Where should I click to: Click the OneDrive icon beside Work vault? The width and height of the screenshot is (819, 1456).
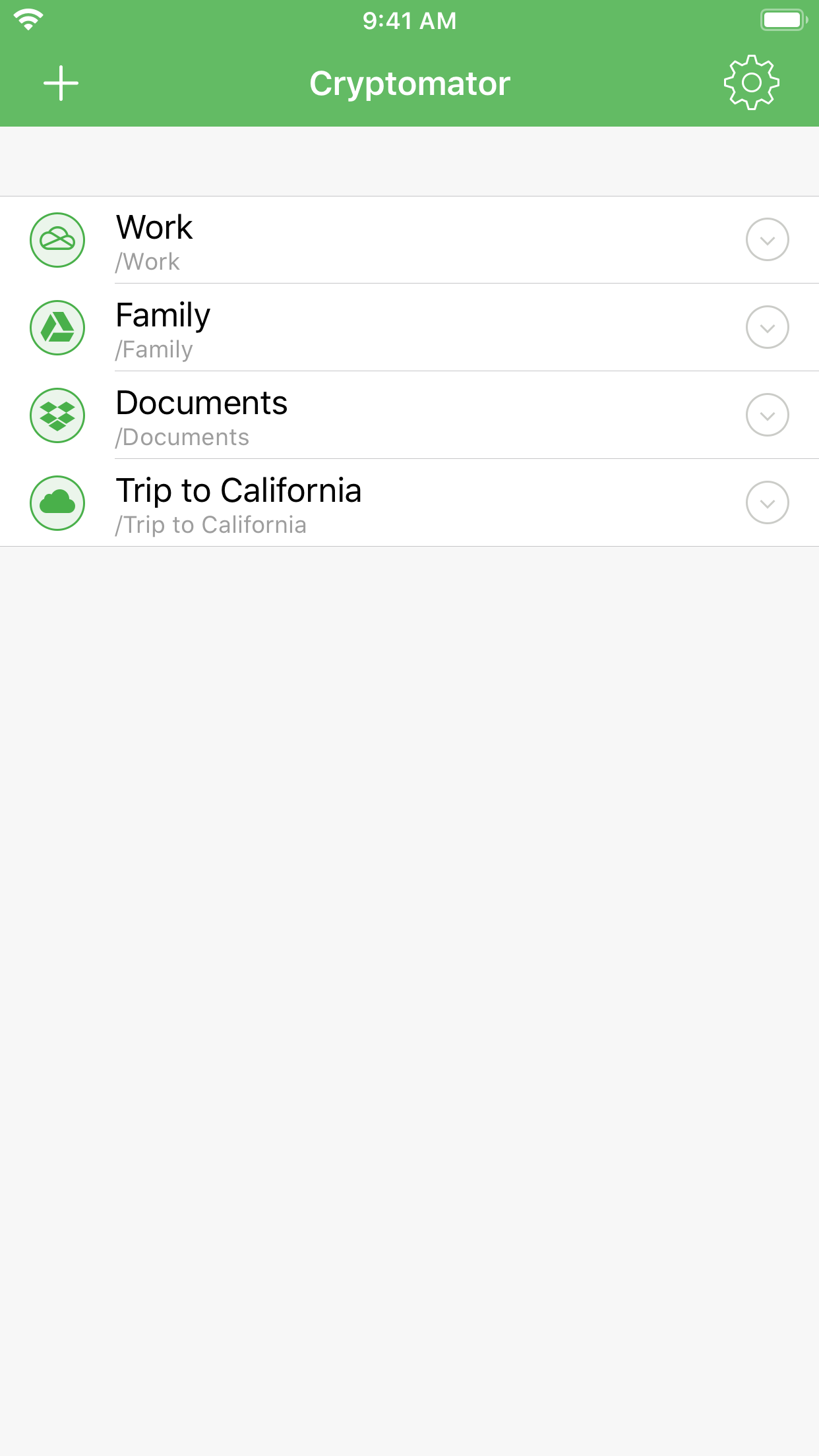pos(57,240)
